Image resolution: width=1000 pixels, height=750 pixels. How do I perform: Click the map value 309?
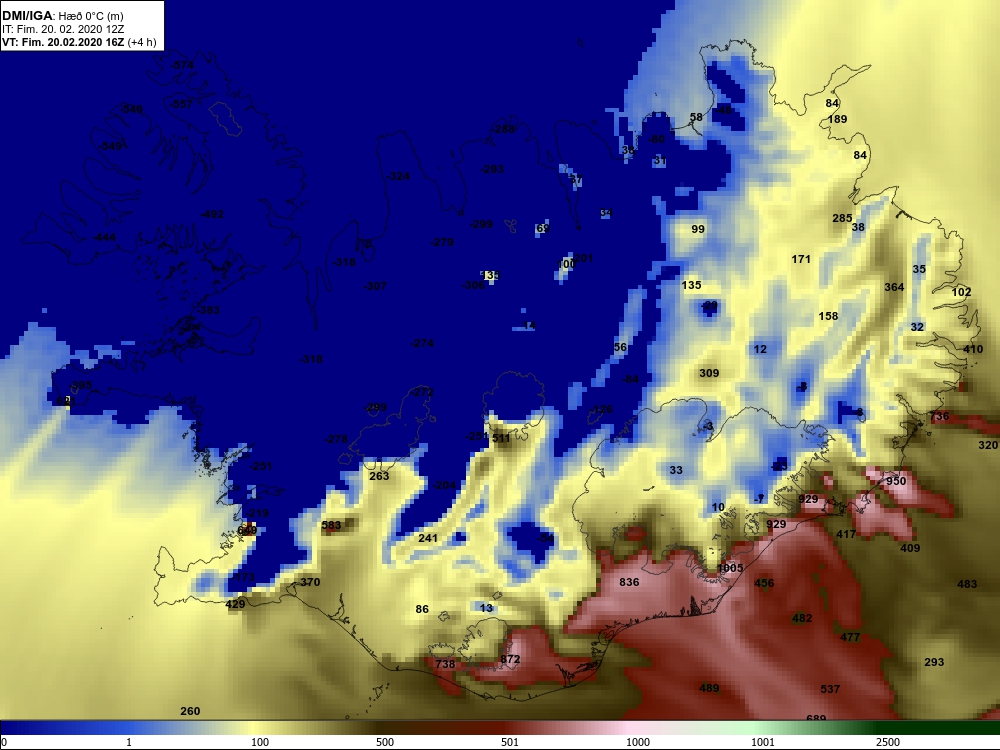tap(709, 373)
